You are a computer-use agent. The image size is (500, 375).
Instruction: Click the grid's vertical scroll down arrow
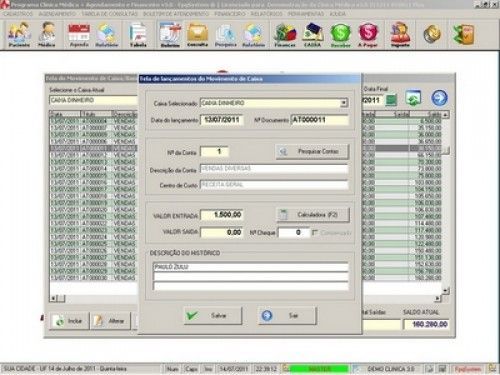[446, 291]
